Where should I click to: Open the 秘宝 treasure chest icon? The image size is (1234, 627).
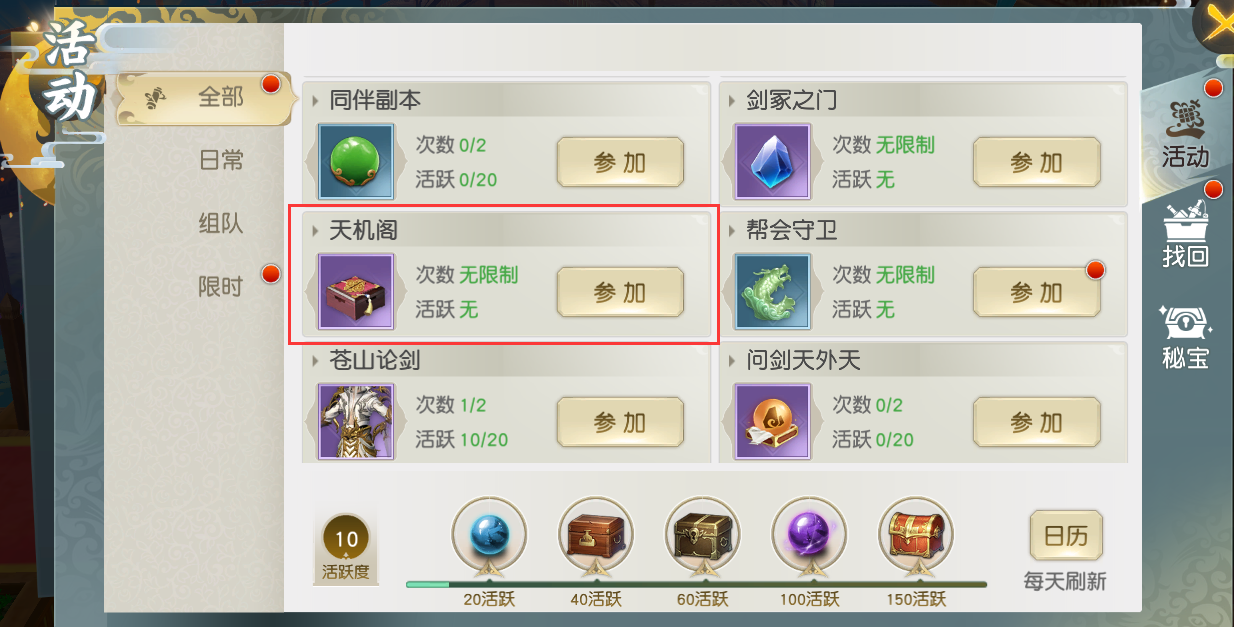[1186, 336]
